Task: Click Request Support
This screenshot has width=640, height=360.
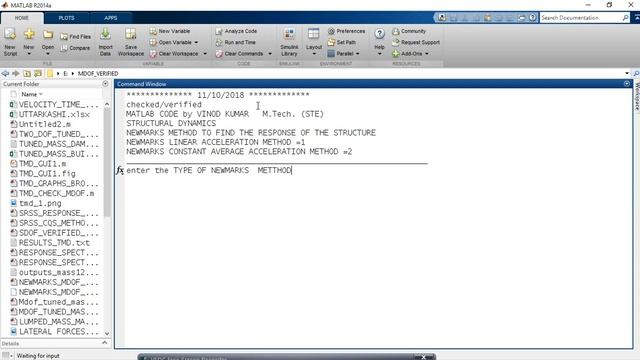Action: [416, 42]
